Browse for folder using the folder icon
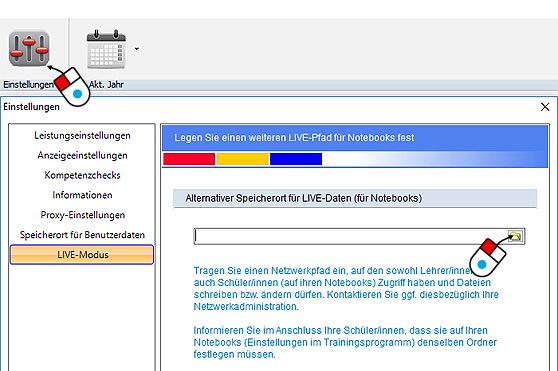This screenshot has height=371, width=558. coord(516,236)
